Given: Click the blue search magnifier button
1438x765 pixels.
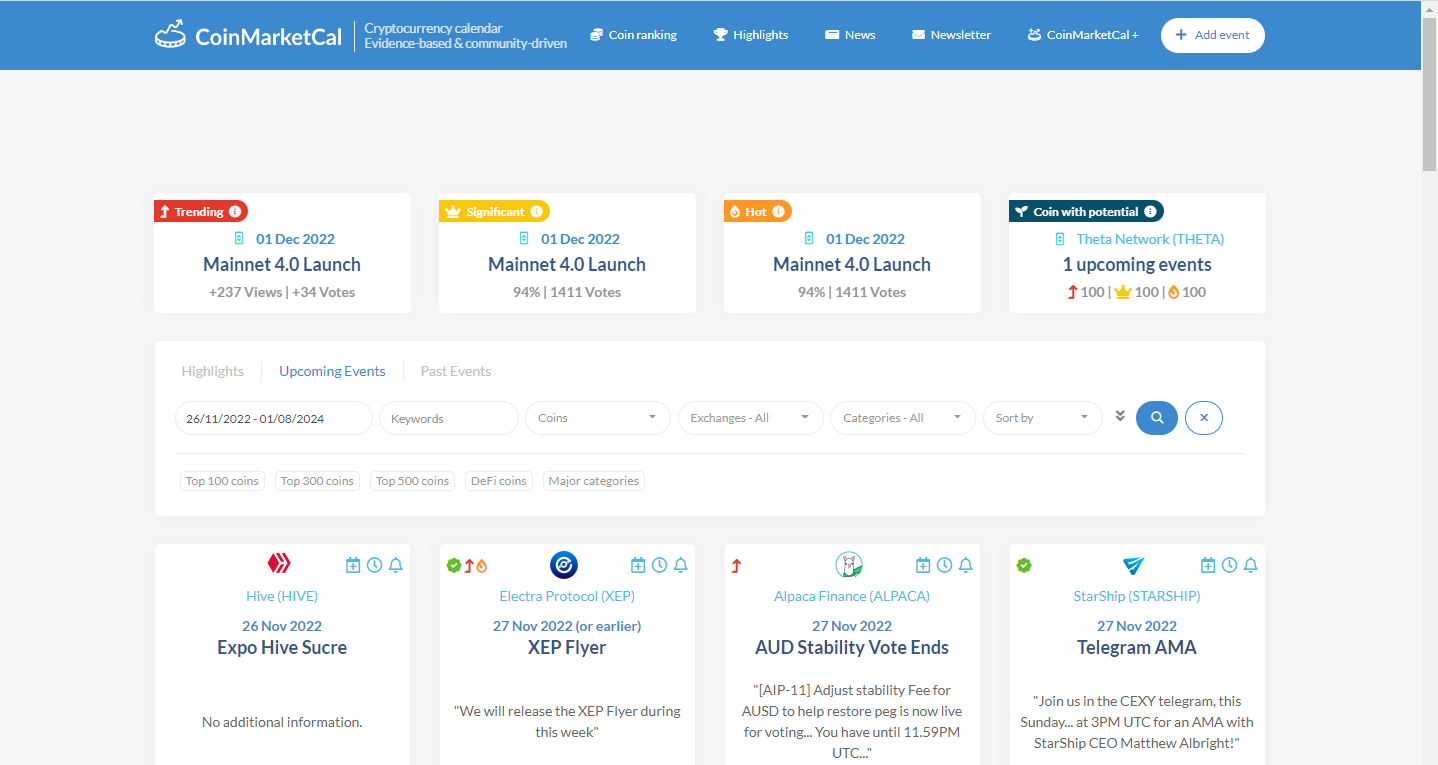Looking at the screenshot, I should [1157, 418].
